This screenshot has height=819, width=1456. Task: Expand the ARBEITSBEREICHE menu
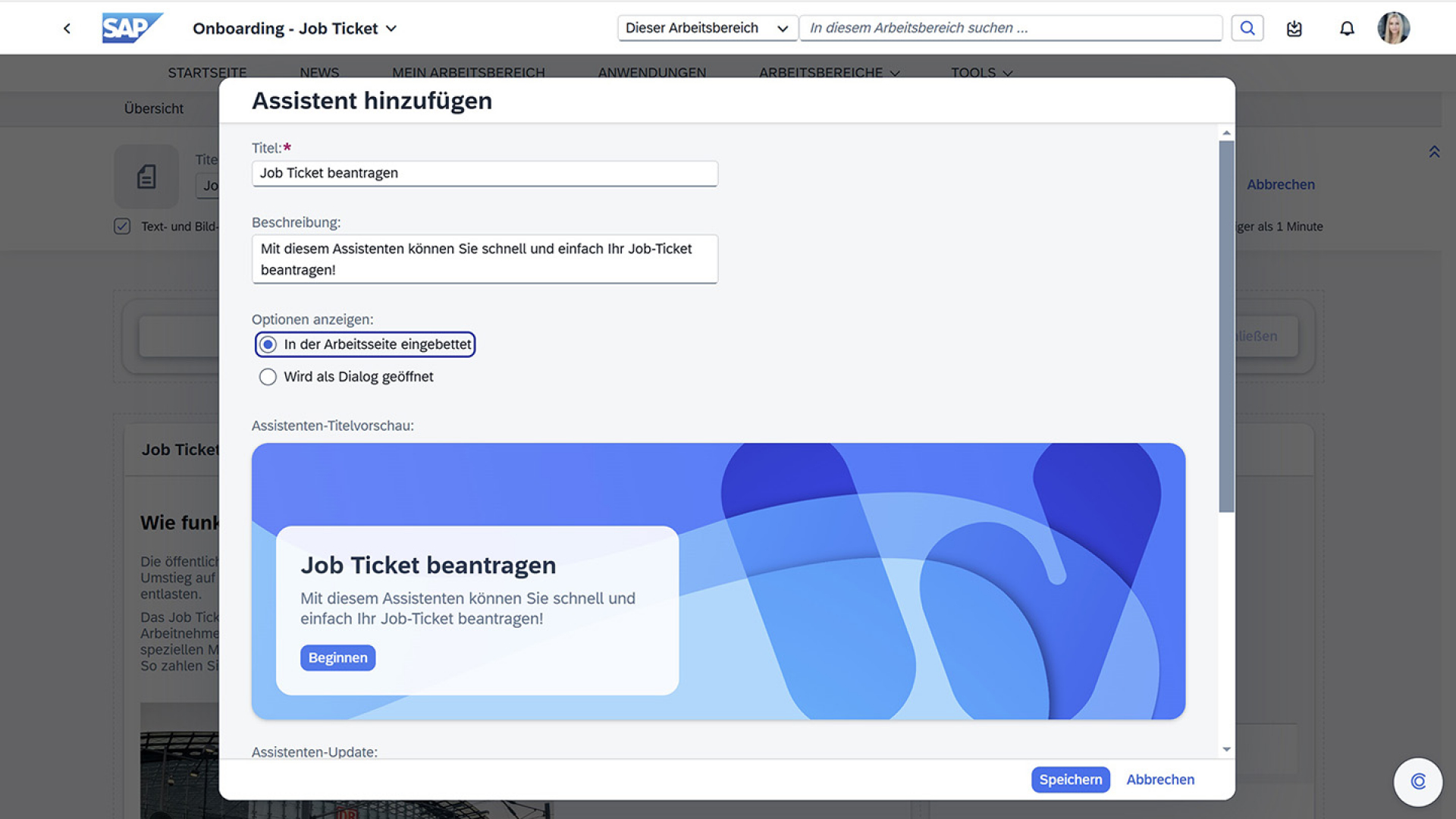pos(828,73)
